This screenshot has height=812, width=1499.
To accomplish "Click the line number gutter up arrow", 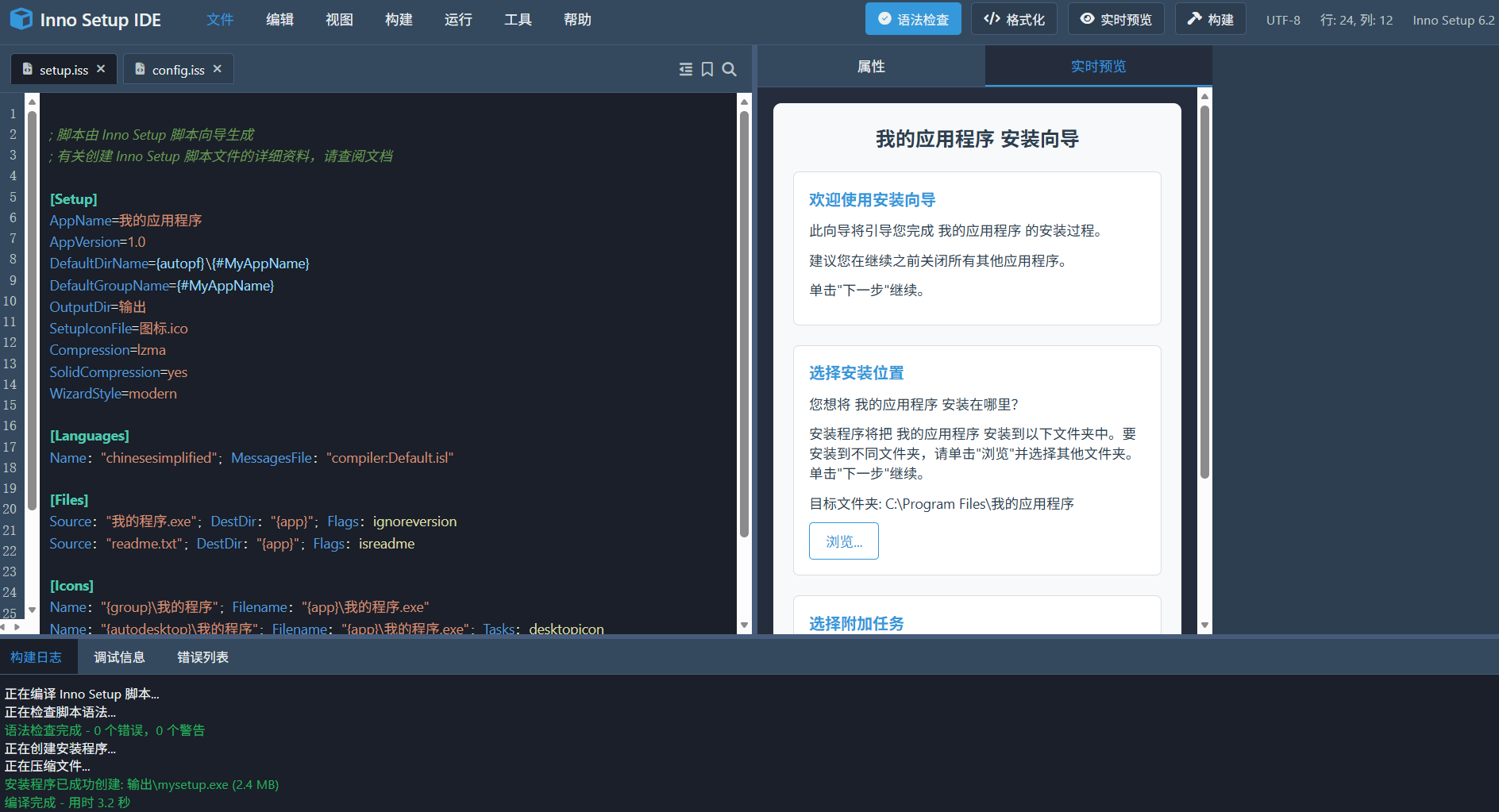I will [32, 102].
